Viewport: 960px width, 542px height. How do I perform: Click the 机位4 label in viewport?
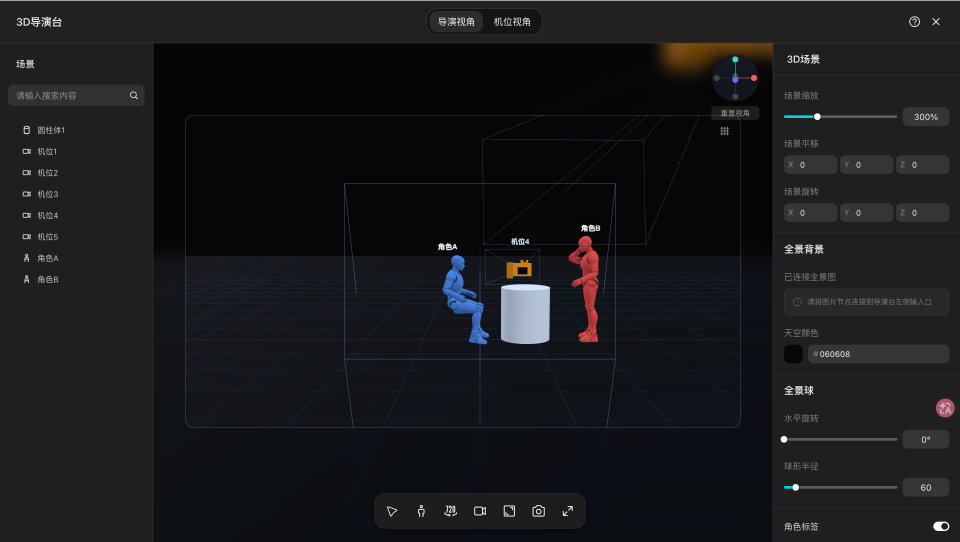click(520, 242)
